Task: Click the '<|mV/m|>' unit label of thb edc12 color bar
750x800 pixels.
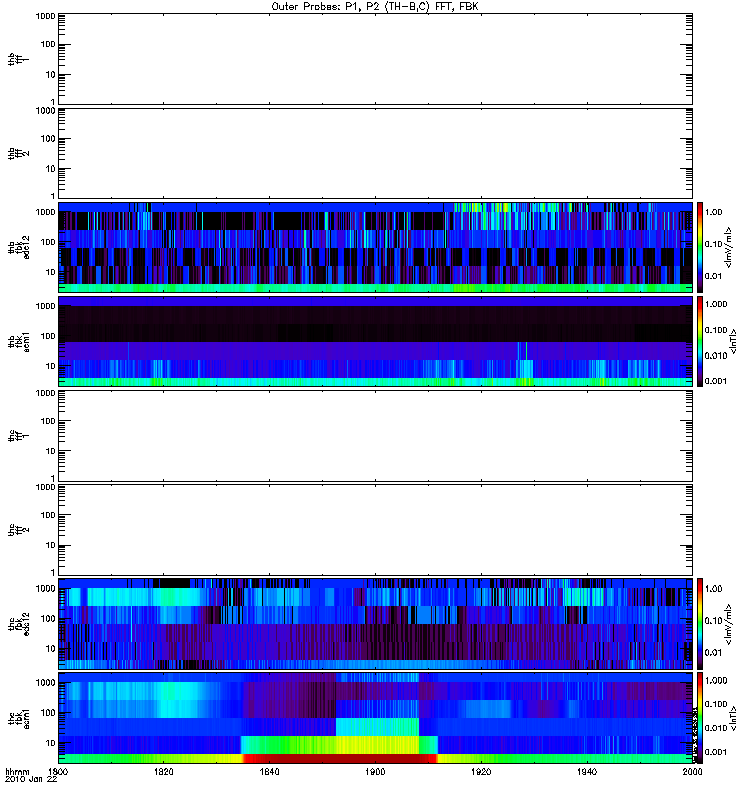Action: point(729,247)
